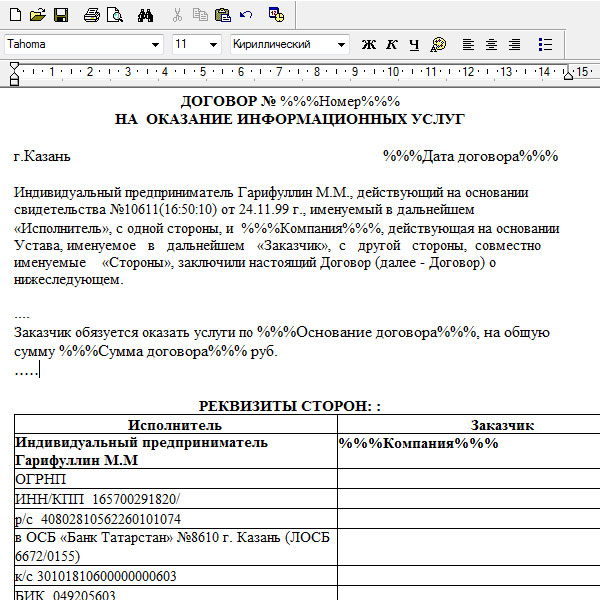
Task: Click the New document icon
Action: click(x=16, y=15)
